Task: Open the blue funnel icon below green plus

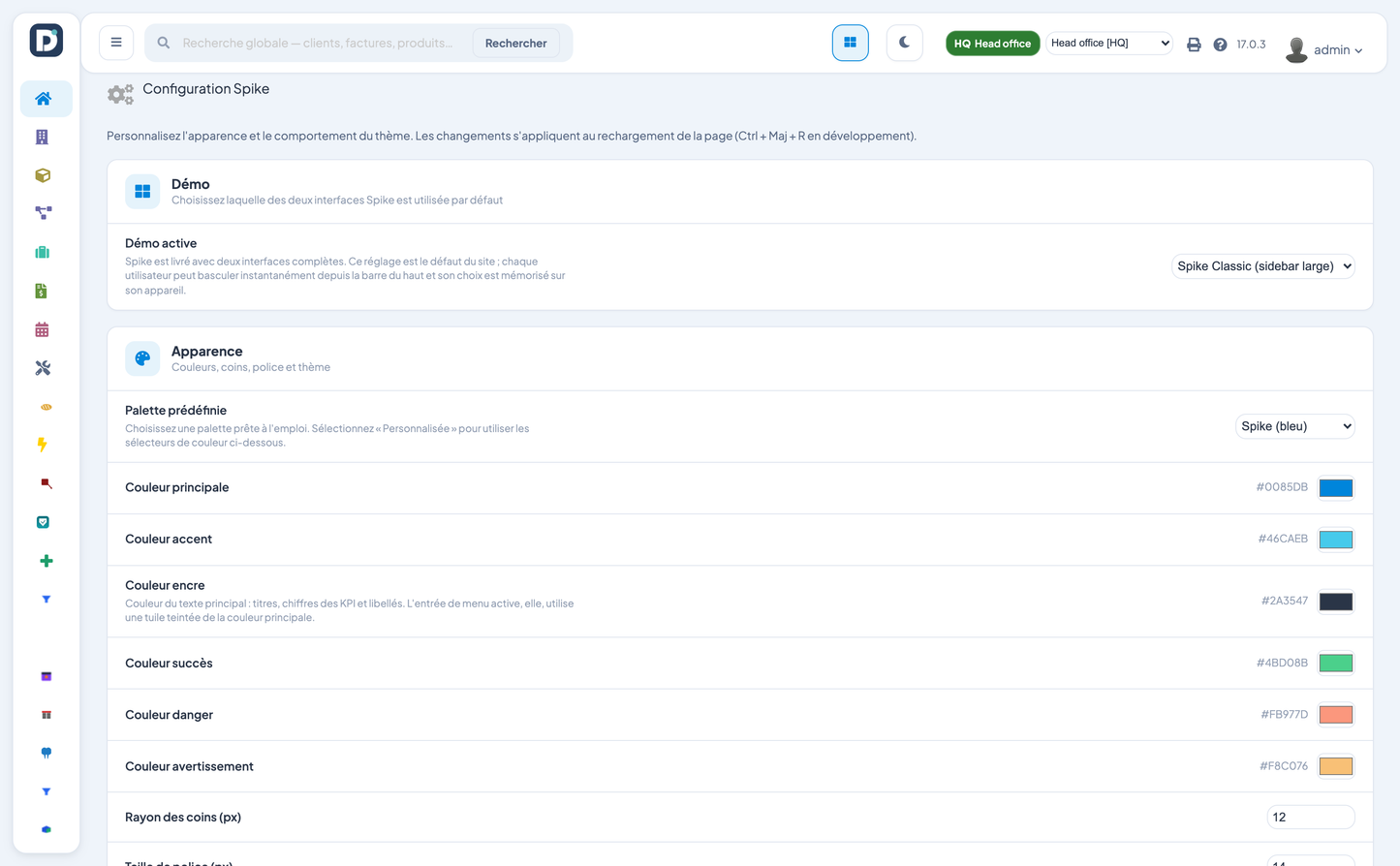Action: point(46,600)
